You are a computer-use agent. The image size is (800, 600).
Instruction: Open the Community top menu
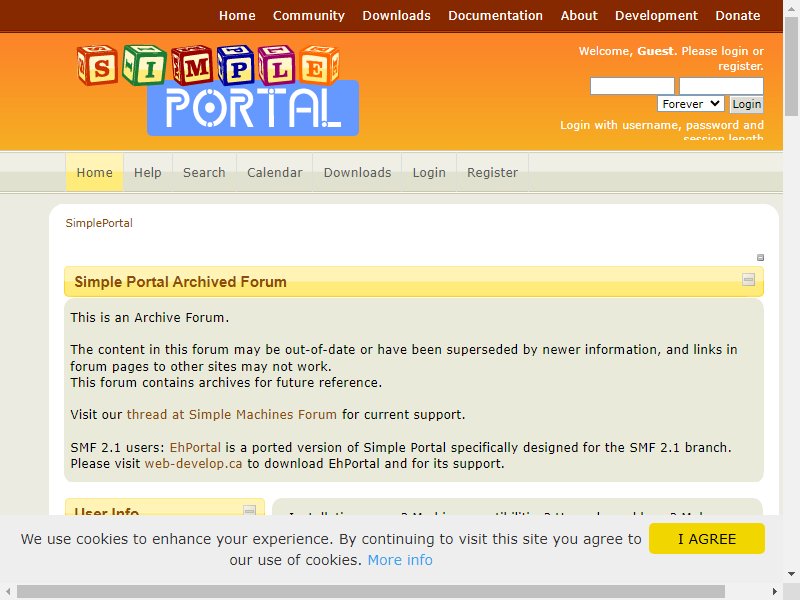click(x=309, y=16)
